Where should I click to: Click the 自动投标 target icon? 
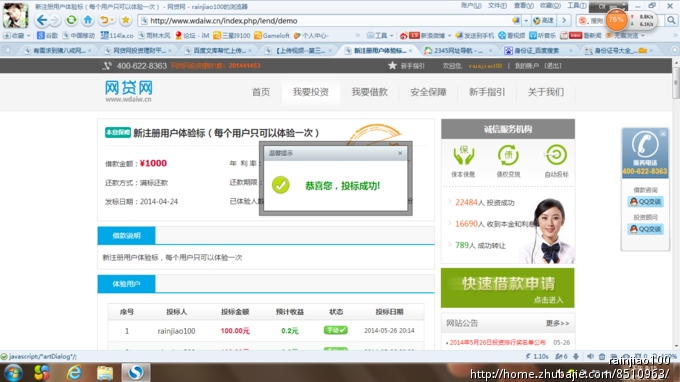(x=556, y=155)
